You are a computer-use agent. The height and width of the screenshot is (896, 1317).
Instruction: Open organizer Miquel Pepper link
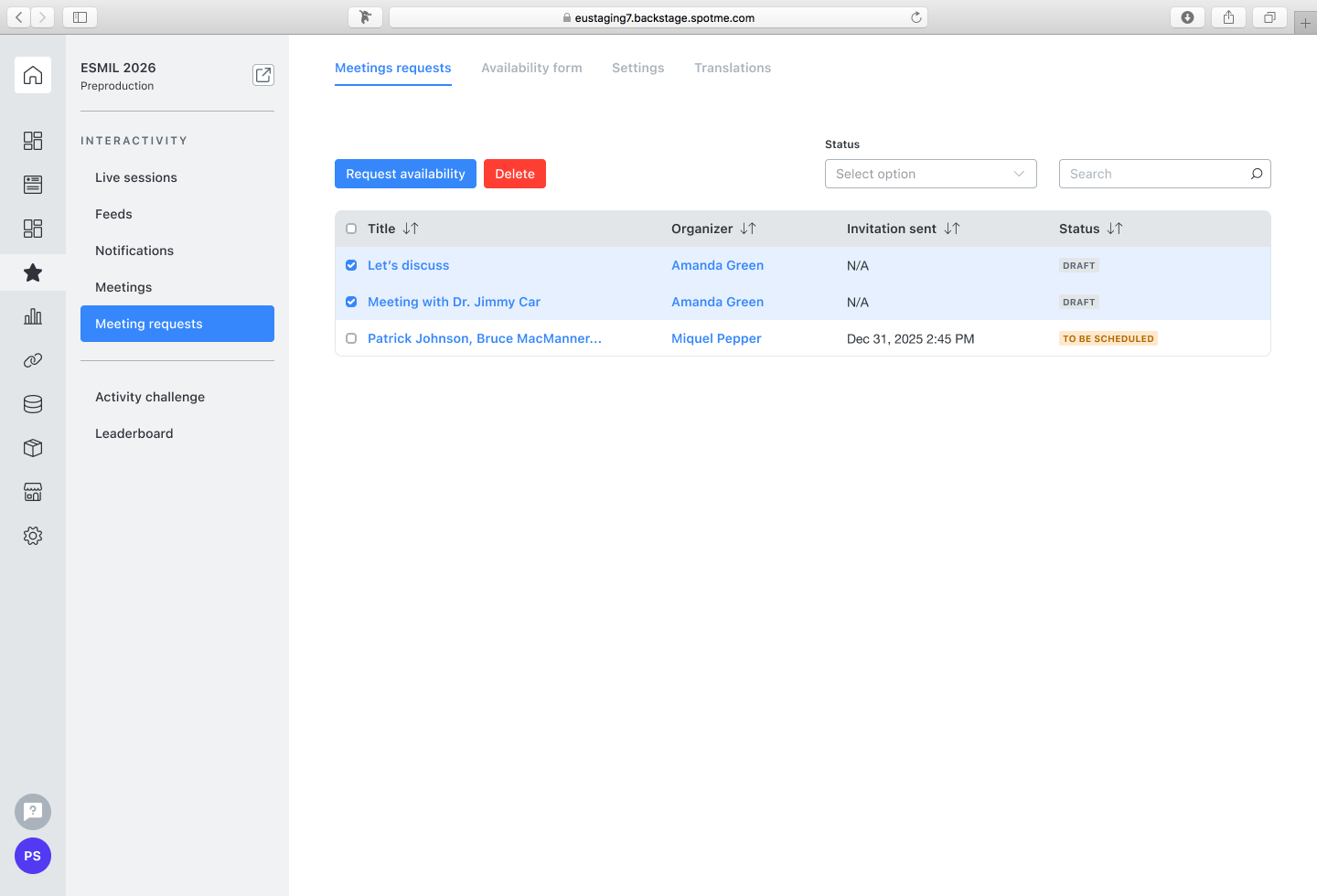tap(716, 338)
